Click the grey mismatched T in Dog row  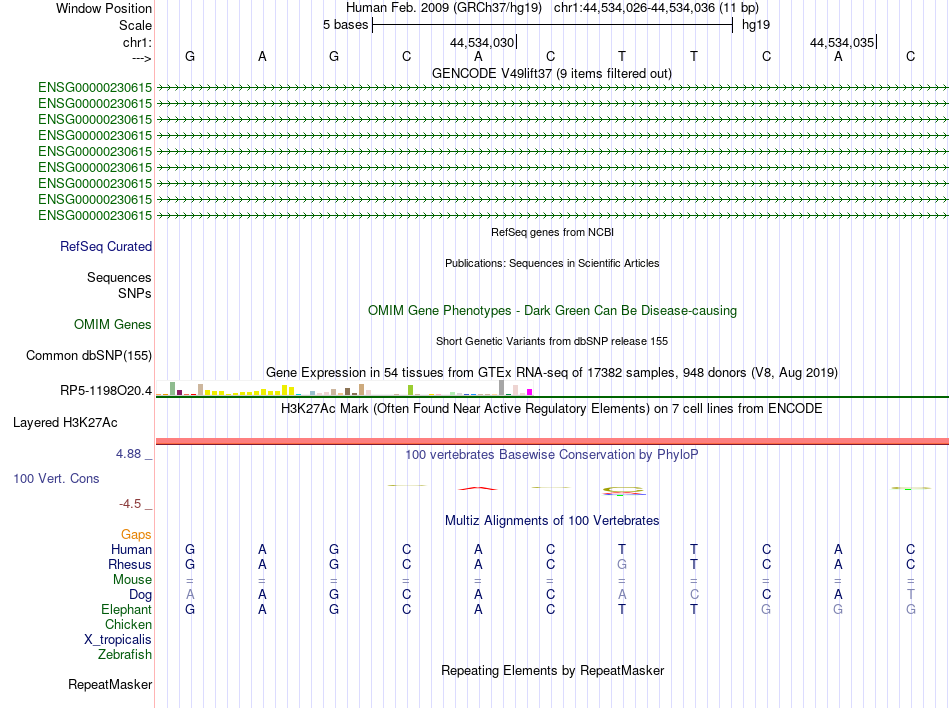[911, 595]
